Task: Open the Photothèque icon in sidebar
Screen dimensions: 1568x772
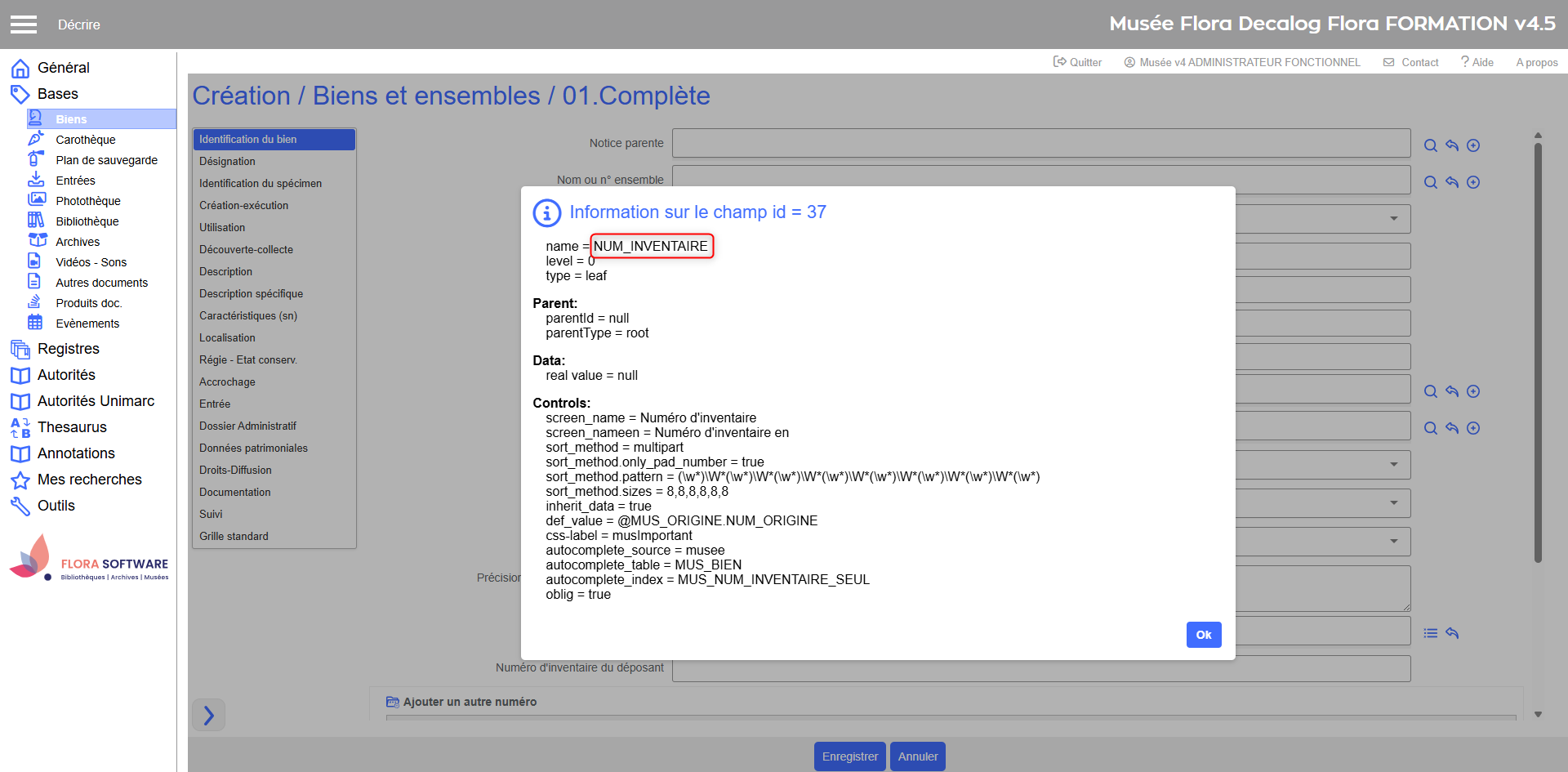Action: click(36, 200)
